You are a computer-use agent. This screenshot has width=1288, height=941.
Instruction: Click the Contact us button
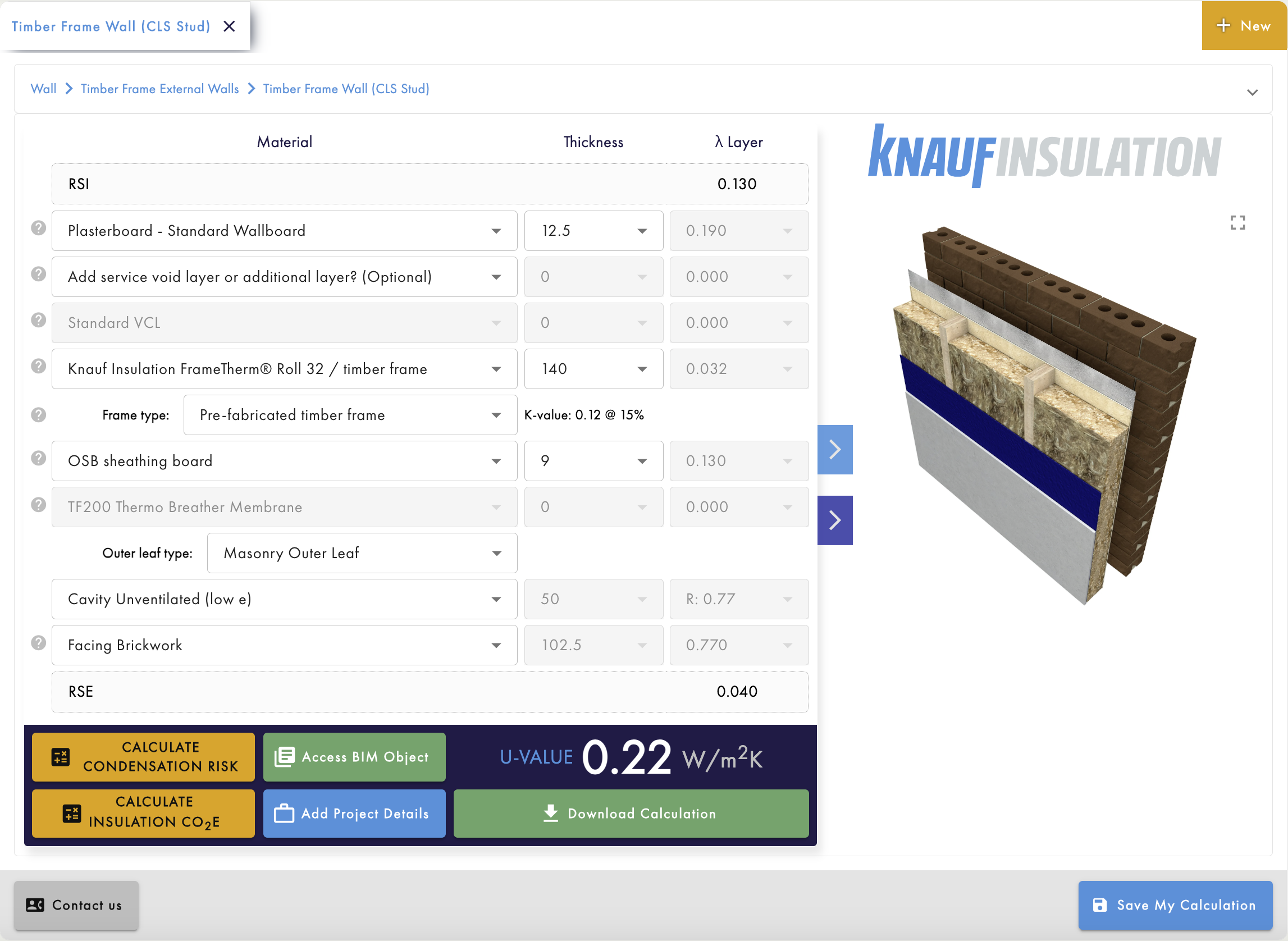point(76,906)
